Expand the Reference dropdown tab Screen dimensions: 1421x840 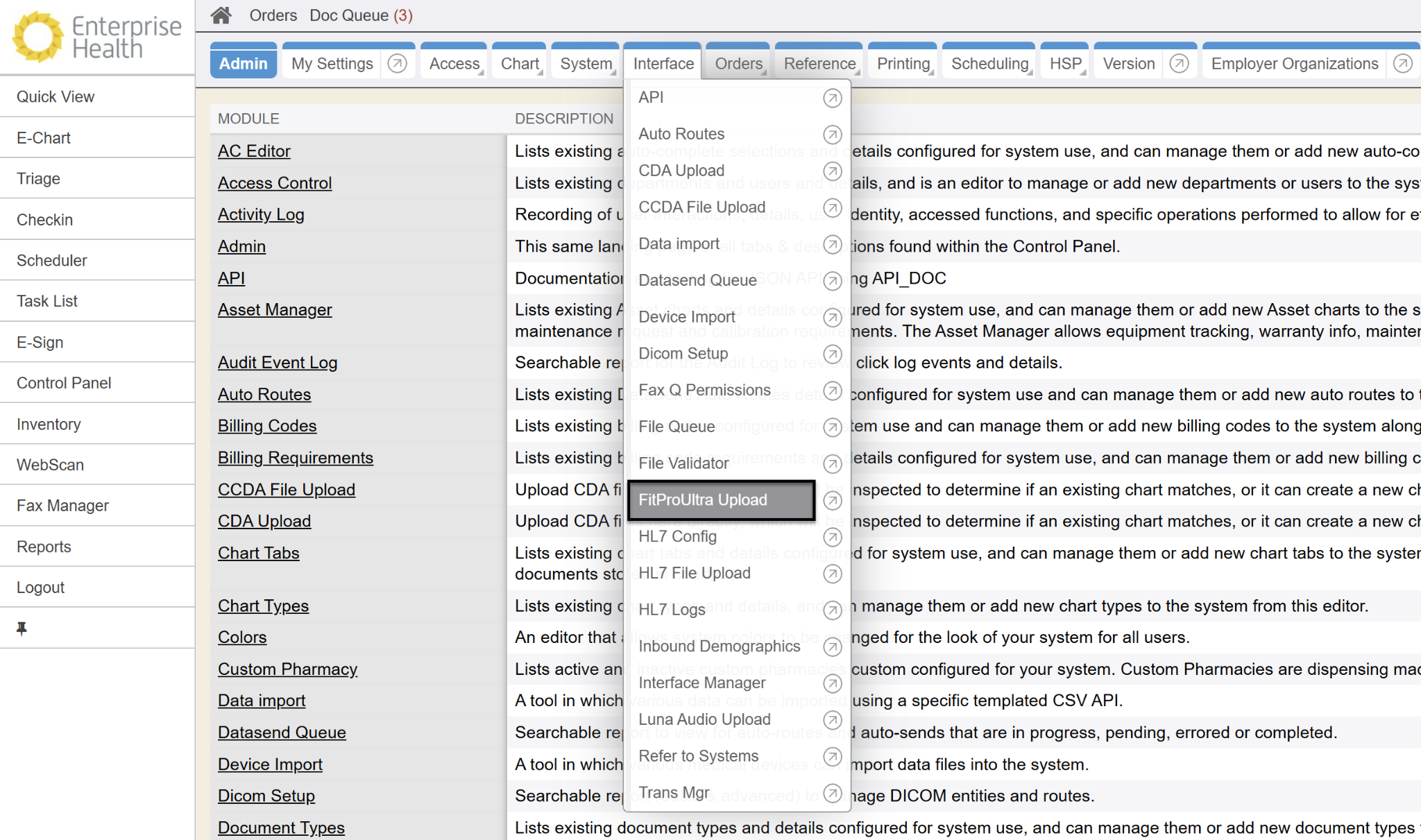point(819,64)
